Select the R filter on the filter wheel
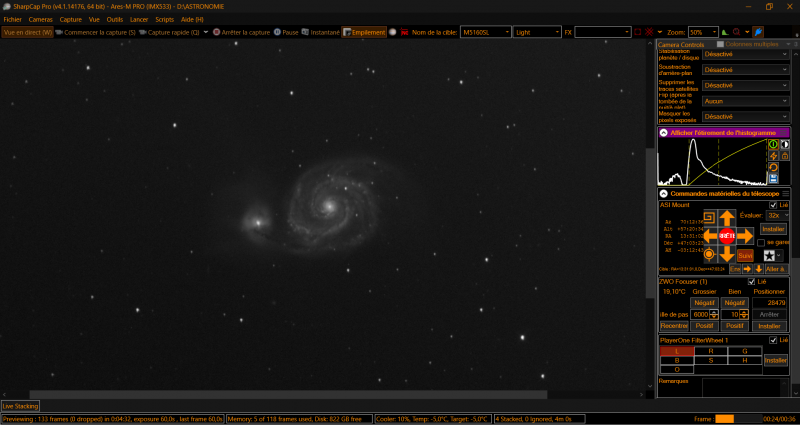This screenshot has width=800, height=425. tap(711, 351)
